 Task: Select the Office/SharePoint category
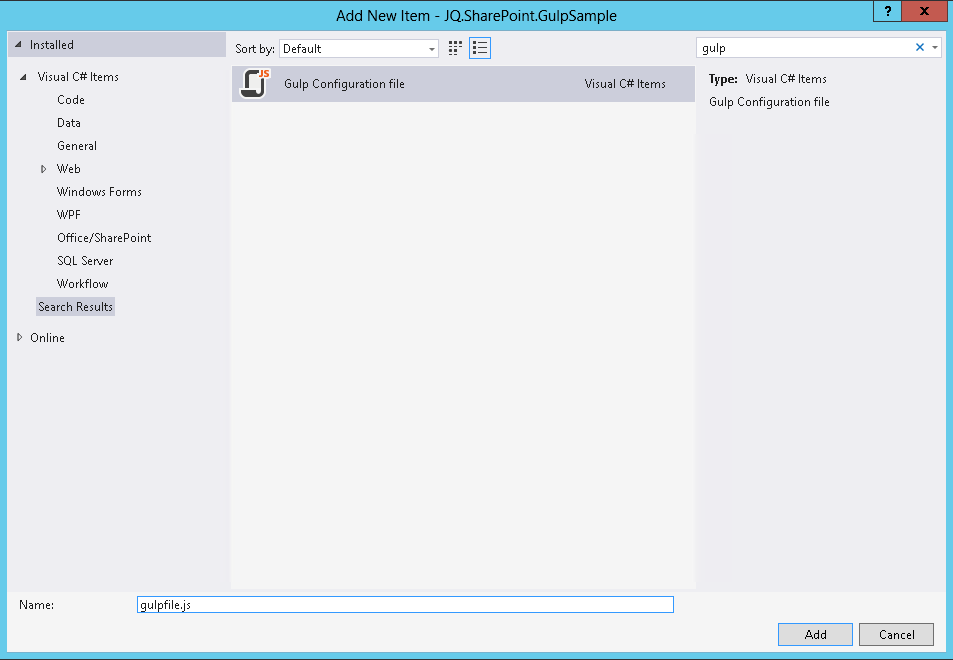tap(104, 238)
